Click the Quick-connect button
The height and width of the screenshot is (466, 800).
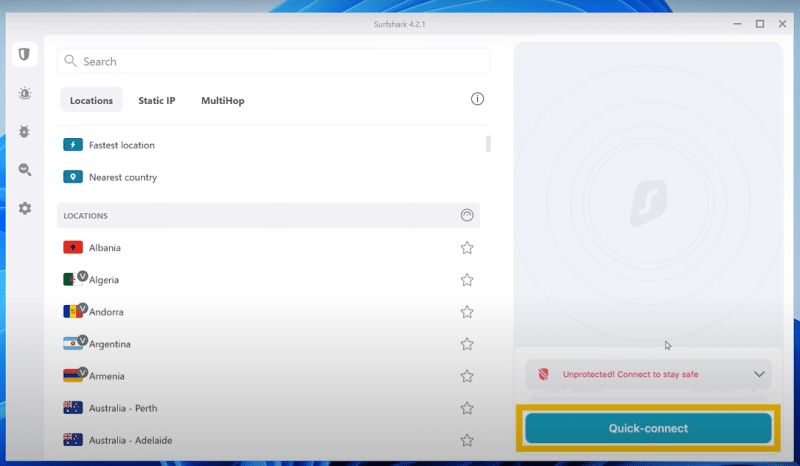click(x=648, y=428)
